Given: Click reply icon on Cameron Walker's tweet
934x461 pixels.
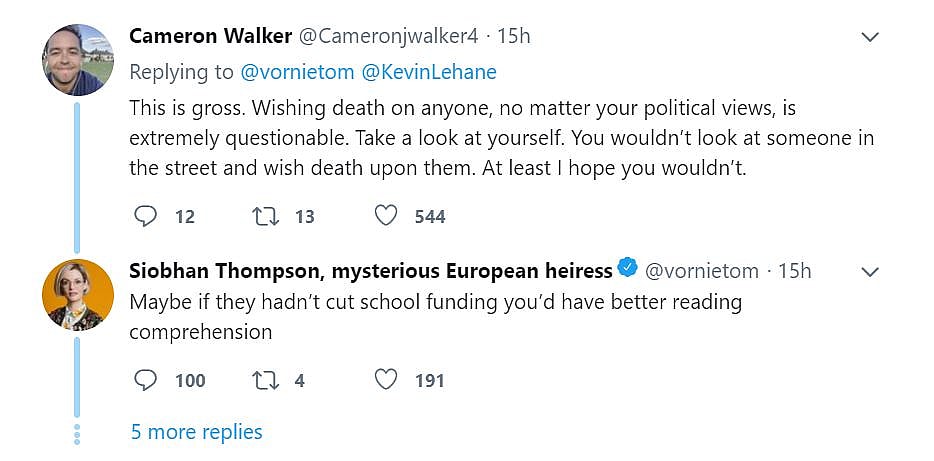Looking at the screenshot, I should pyautogui.click(x=145, y=216).
